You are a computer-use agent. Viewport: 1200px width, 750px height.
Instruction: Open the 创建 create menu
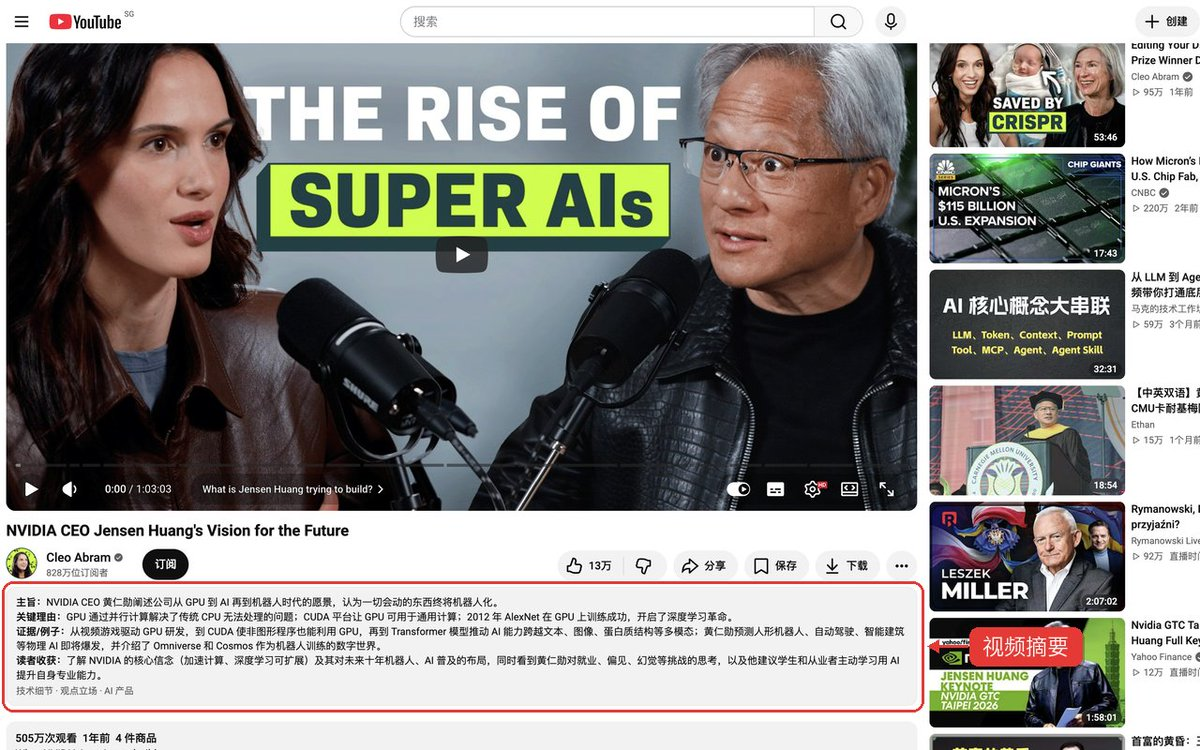[x=1167, y=21]
